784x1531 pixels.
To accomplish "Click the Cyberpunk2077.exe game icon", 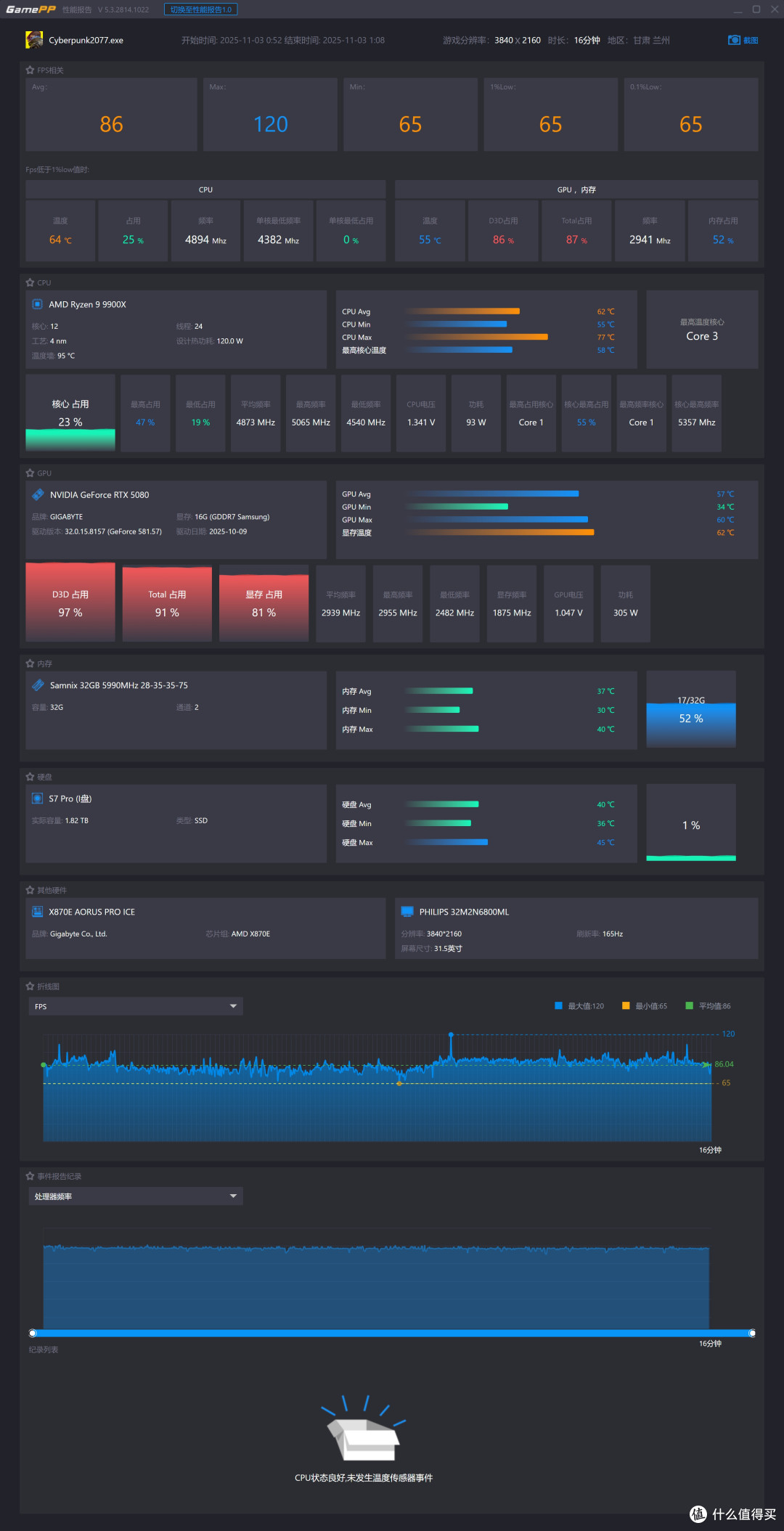I will pos(34,40).
